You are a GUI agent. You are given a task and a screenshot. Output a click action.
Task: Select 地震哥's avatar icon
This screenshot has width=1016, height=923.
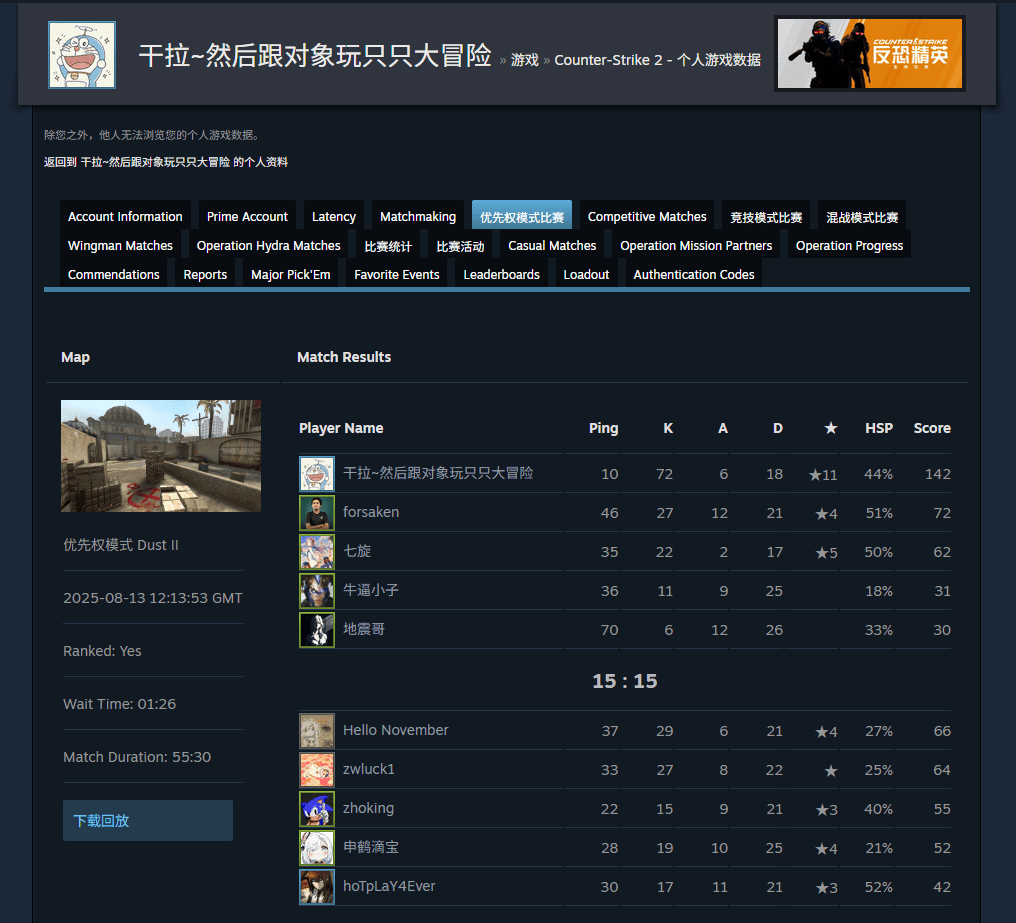(316, 630)
